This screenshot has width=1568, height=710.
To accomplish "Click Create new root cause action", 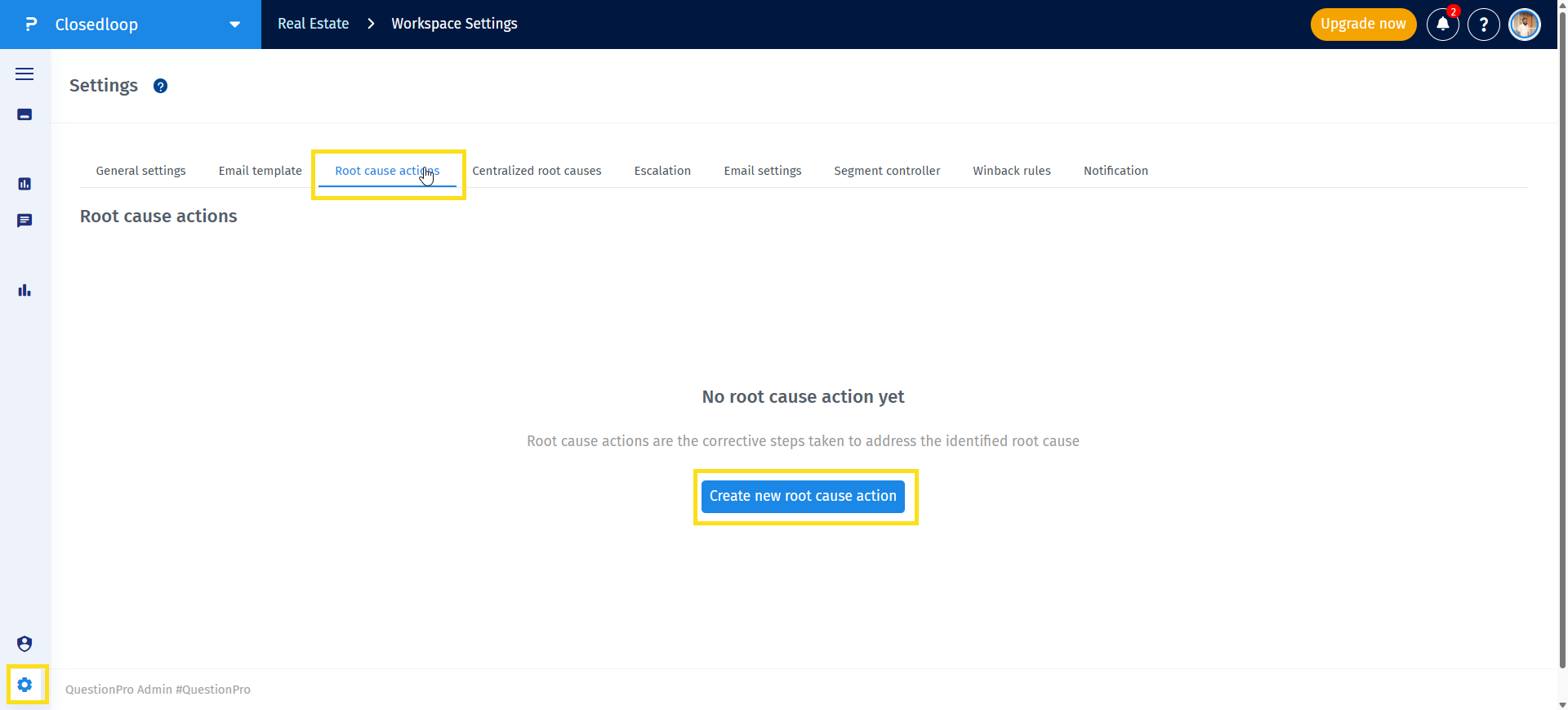I will point(803,496).
